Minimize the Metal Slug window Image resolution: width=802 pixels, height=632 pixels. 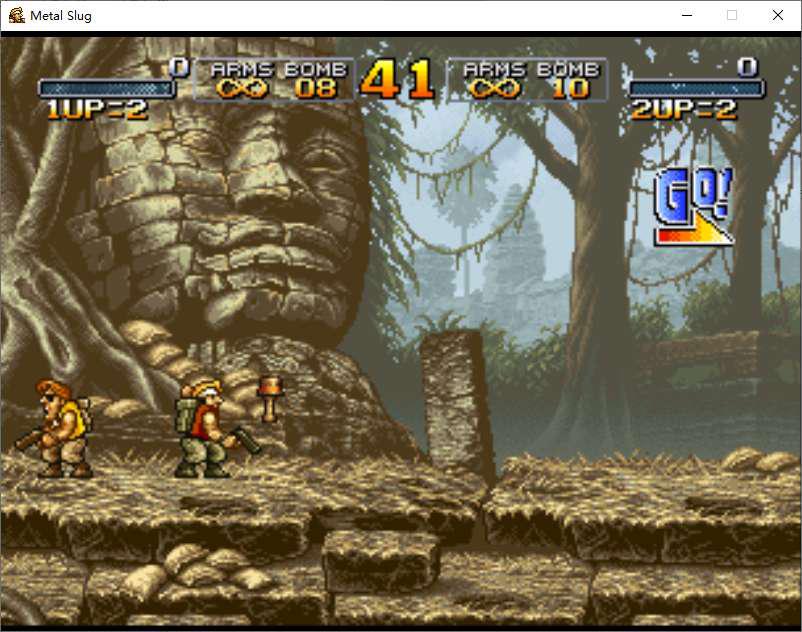pyautogui.click(x=687, y=15)
